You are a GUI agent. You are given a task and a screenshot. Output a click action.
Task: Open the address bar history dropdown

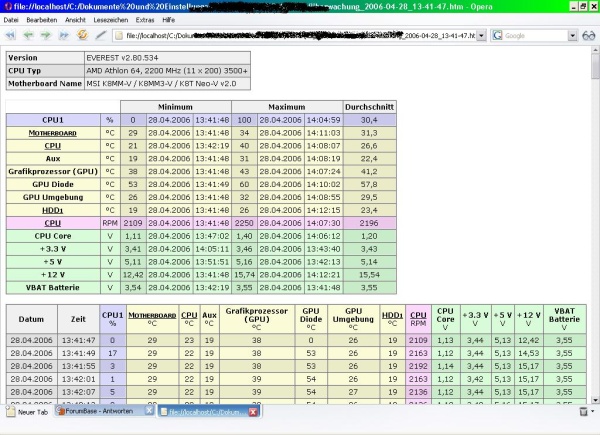[x=481, y=36]
